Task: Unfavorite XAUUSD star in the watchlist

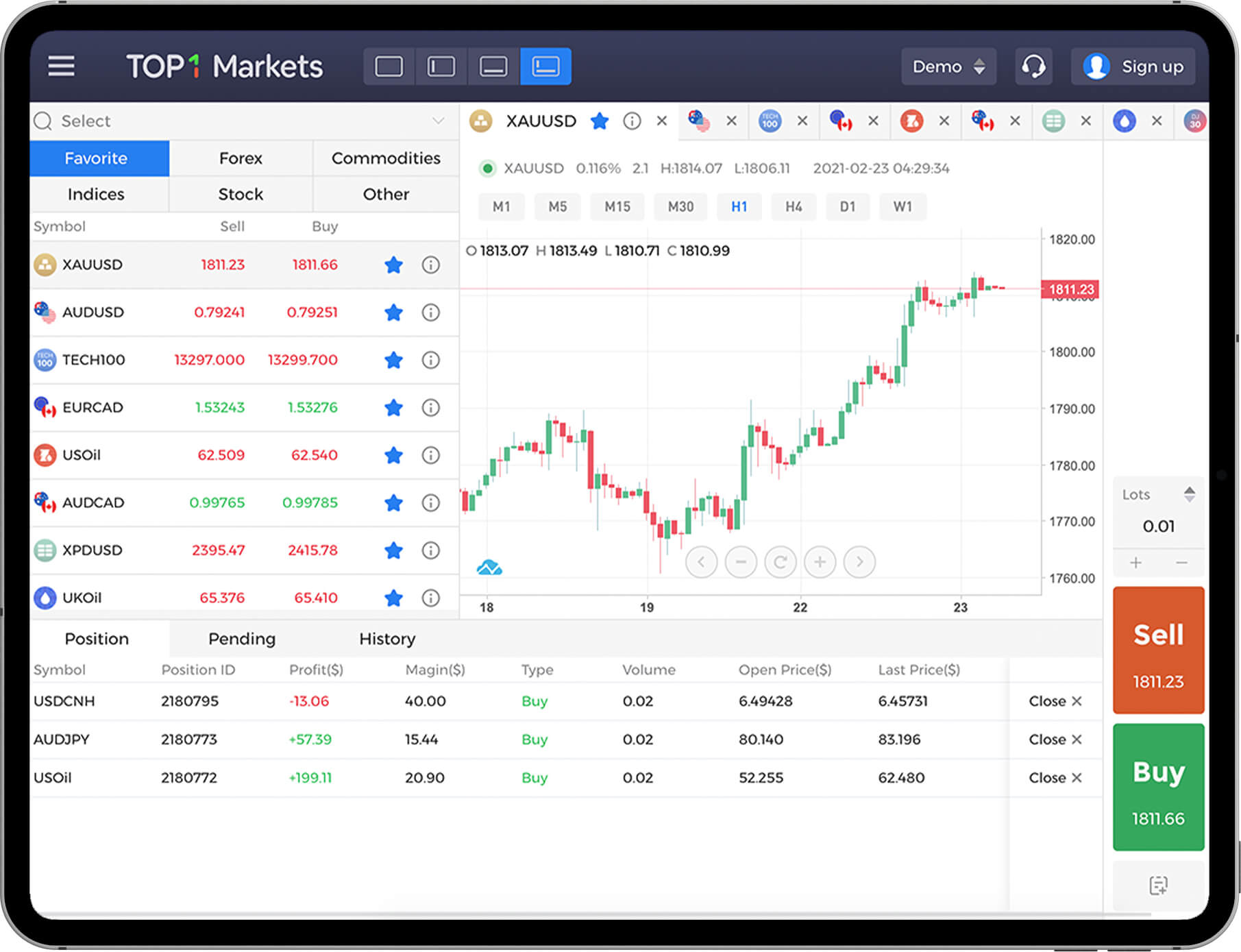Action: tap(393, 265)
